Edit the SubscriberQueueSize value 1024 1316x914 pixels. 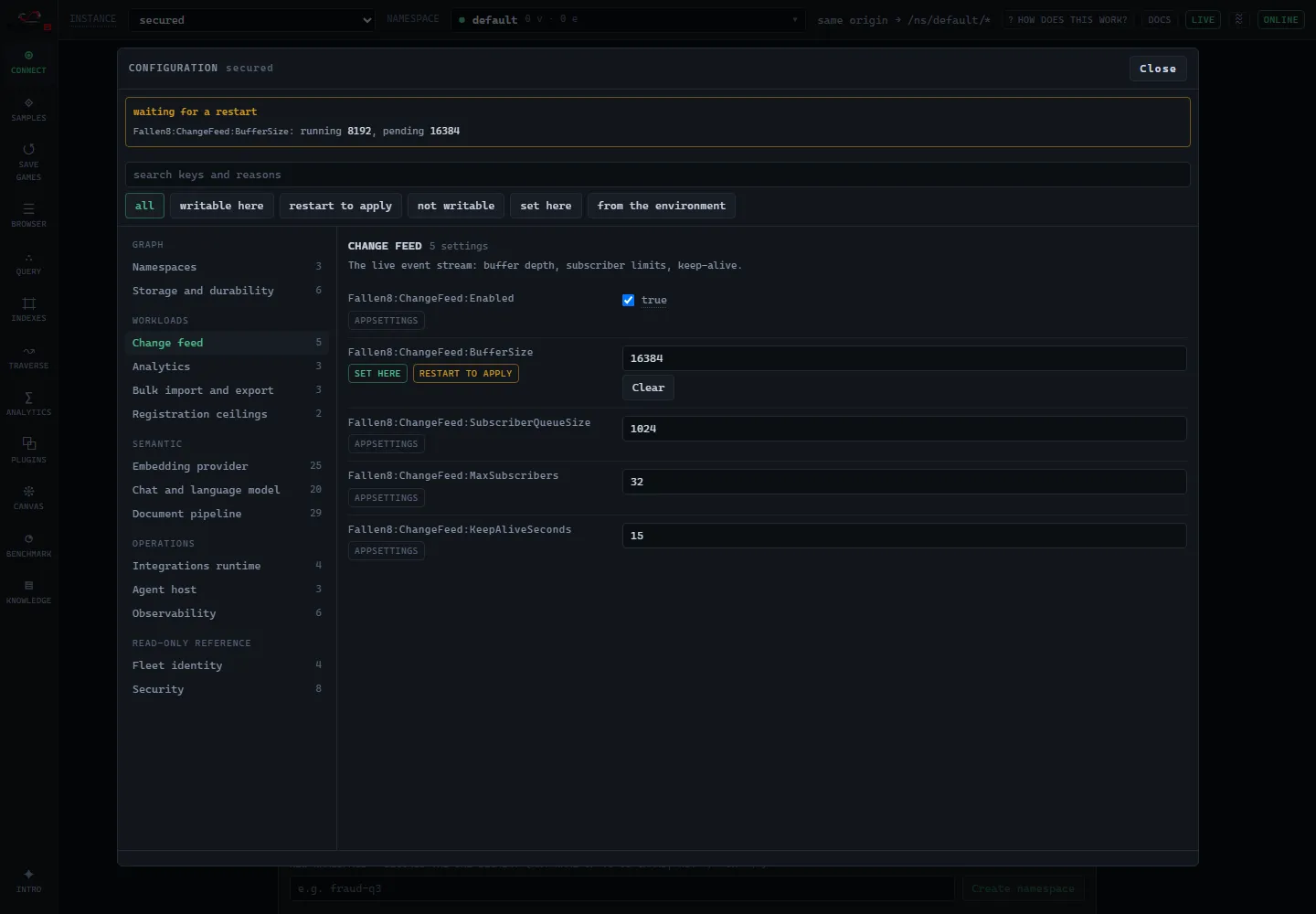coord(905,429)
